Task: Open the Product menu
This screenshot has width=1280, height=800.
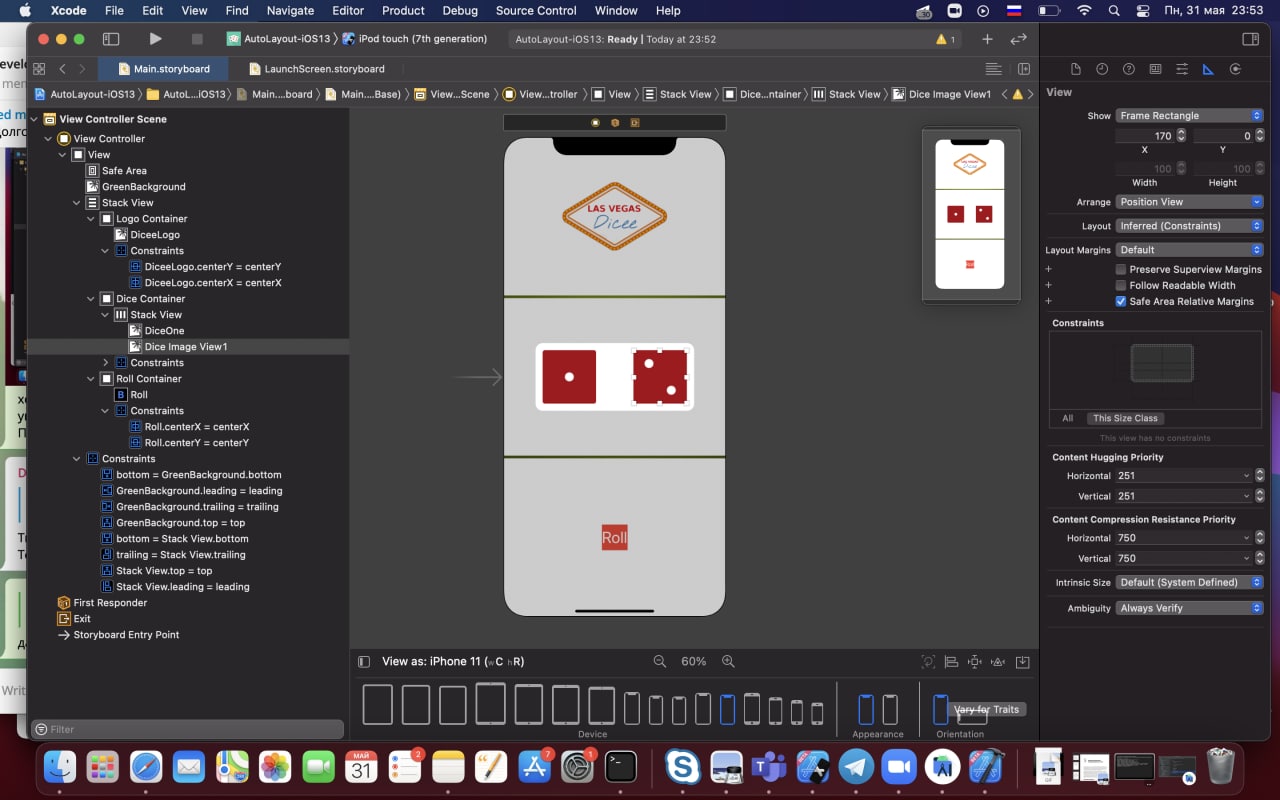Action: (403, 11)
